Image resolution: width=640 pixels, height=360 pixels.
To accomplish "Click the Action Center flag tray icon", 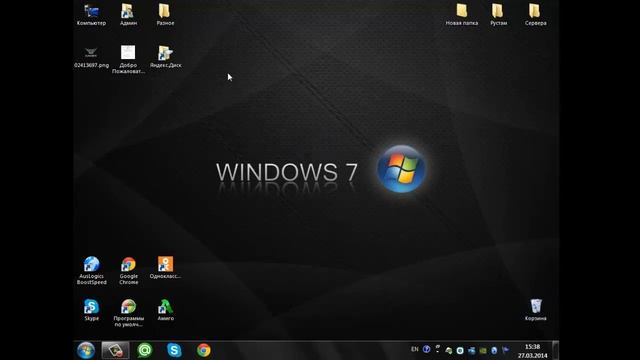I will tap(505, 350).
